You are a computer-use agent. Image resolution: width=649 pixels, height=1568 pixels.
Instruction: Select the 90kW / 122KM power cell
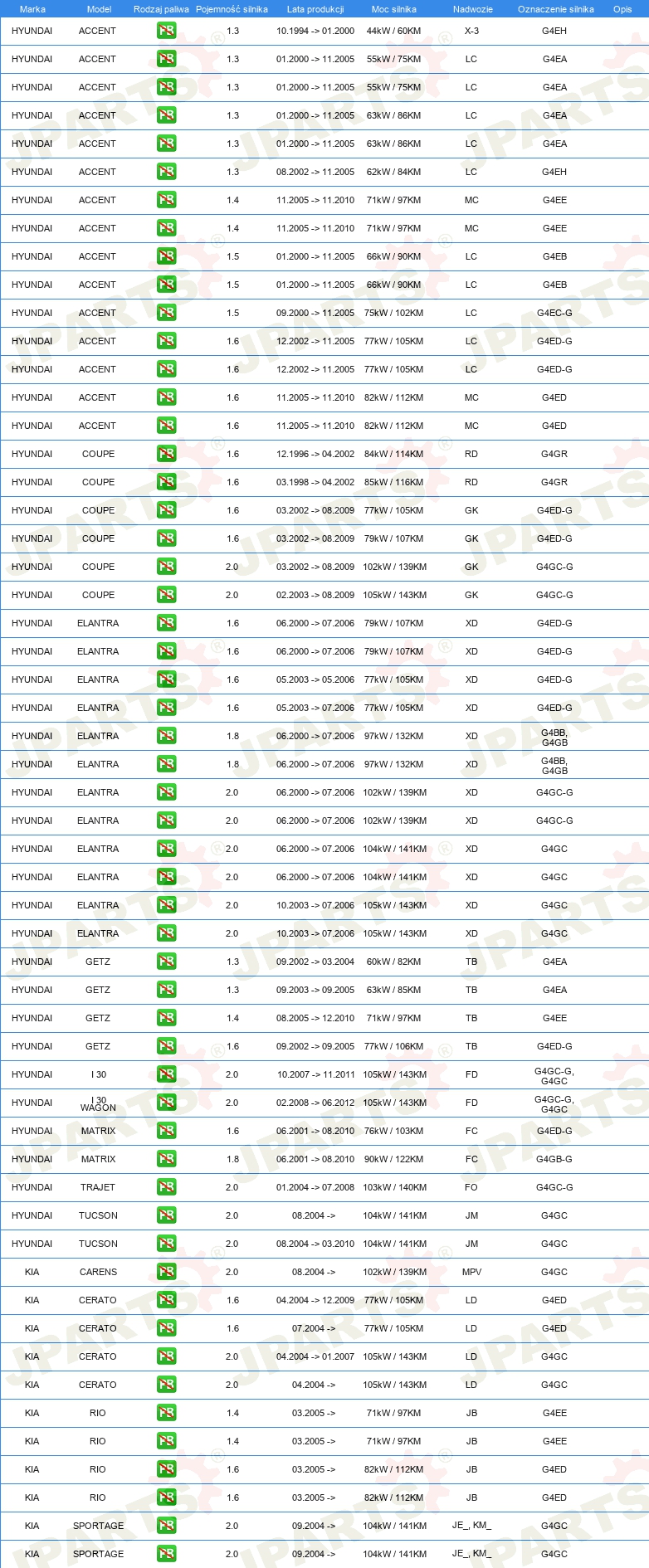click(x=394, y=1159)
